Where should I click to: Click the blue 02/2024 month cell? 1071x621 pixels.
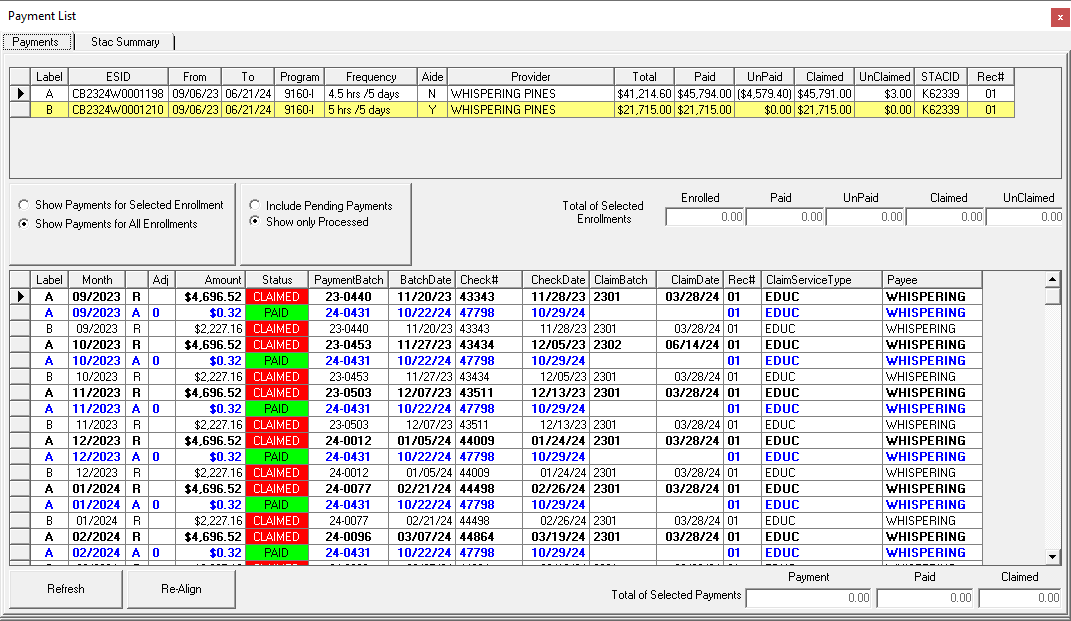click(x=97, y=553)
